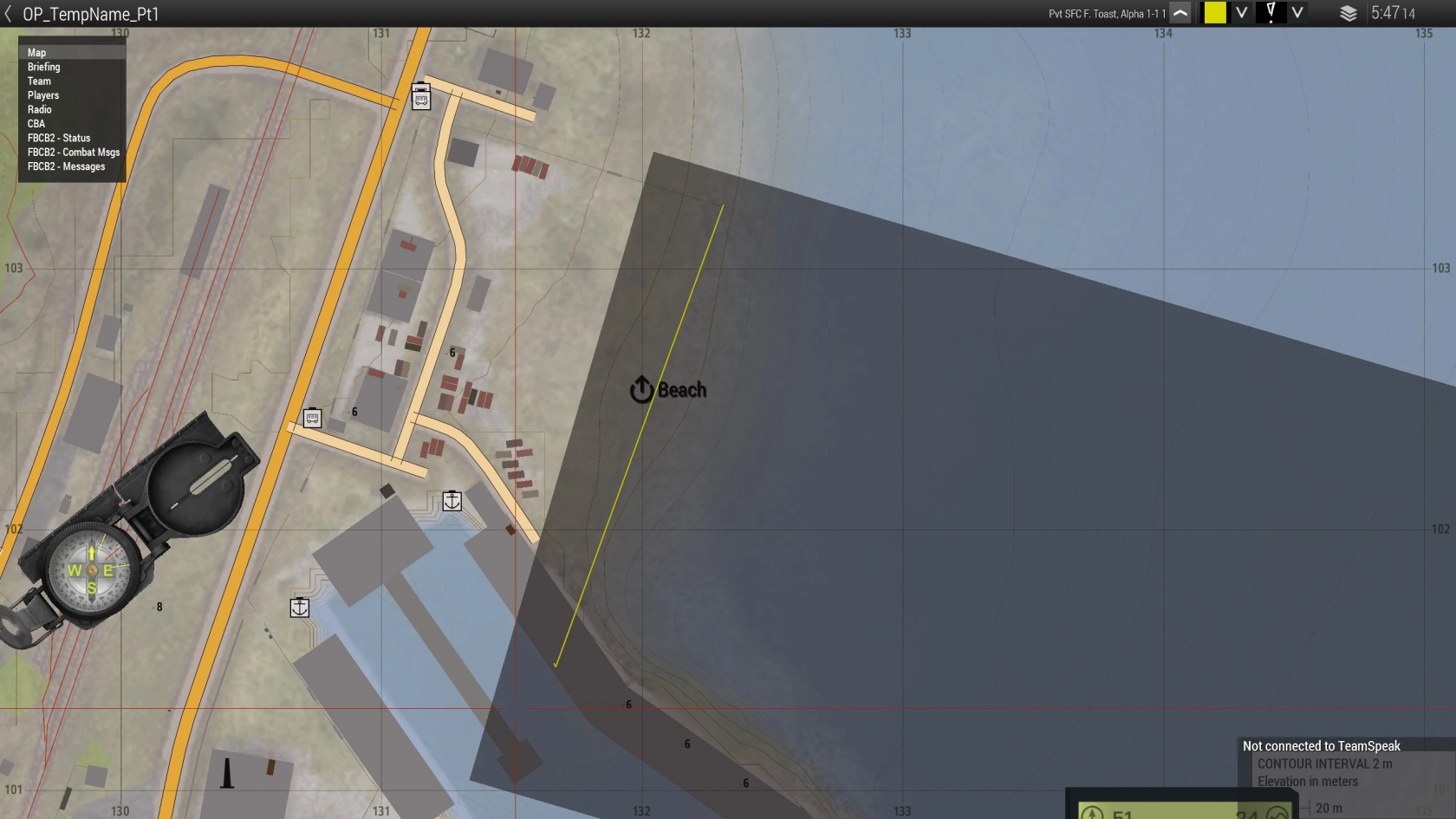Click the upper bus stop icon on the road
This screenshot has height=819, width=1456.
421,97
